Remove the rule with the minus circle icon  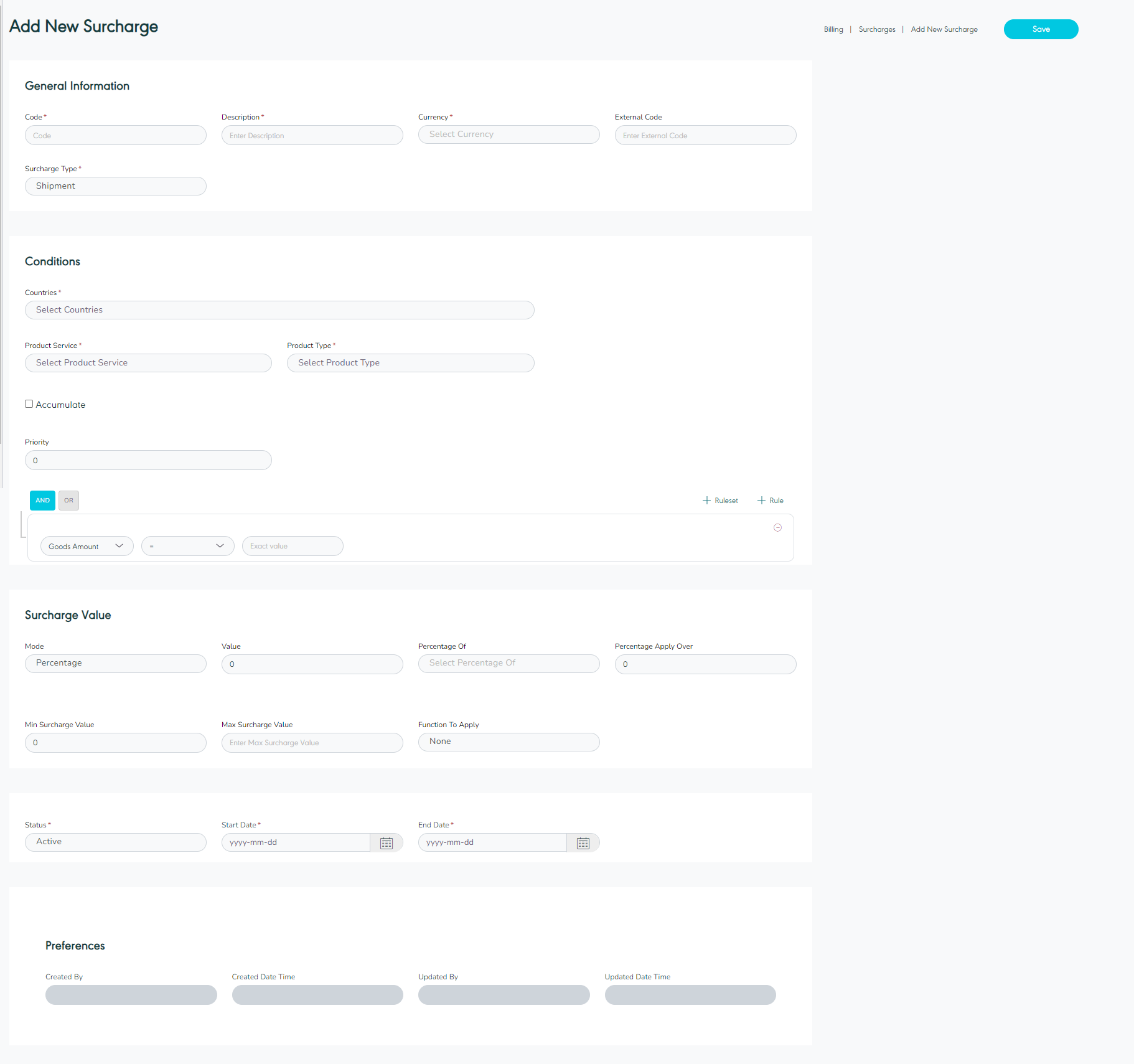(777, 528)
